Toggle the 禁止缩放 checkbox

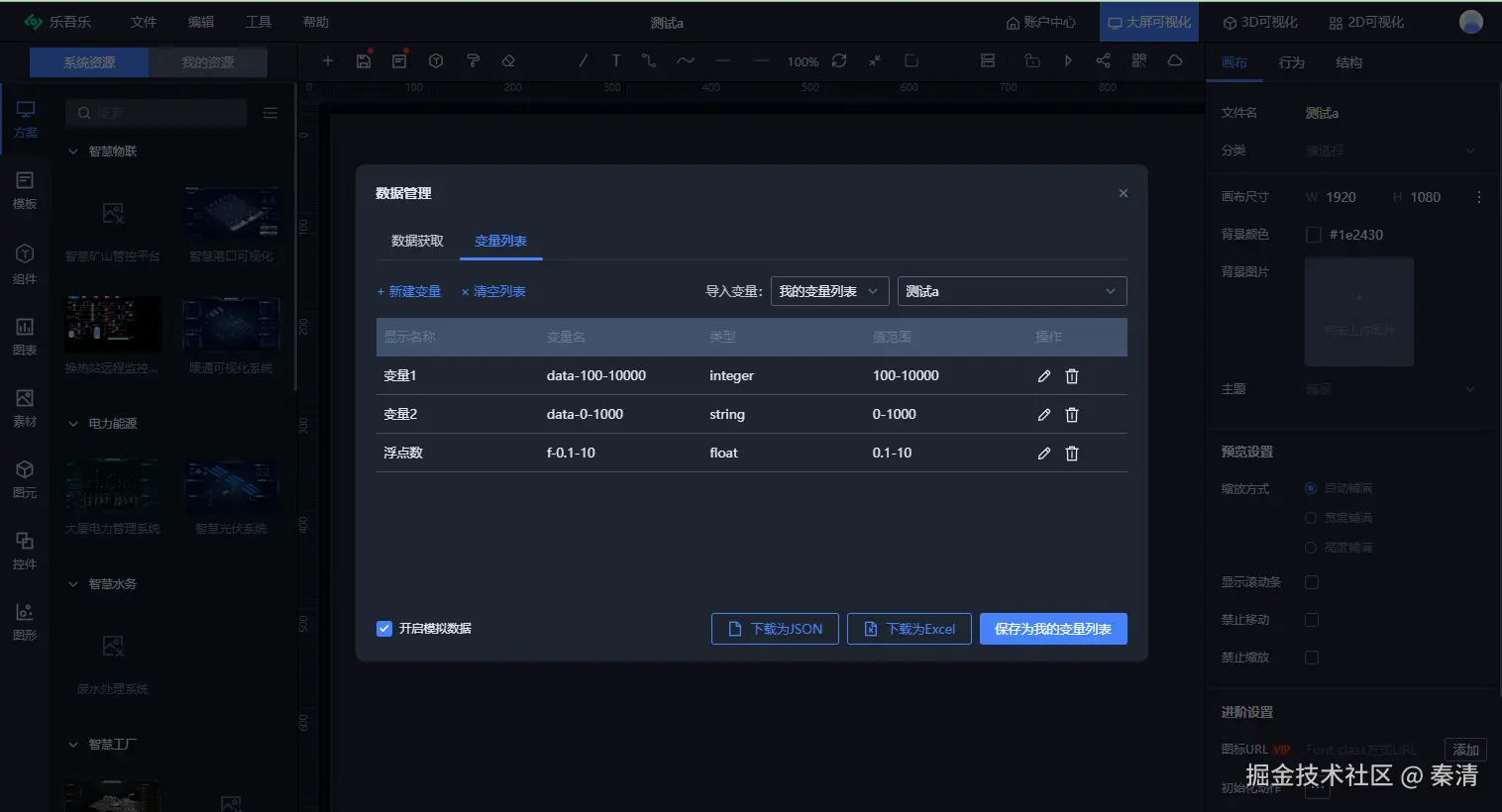click(x=1312, y=658)
